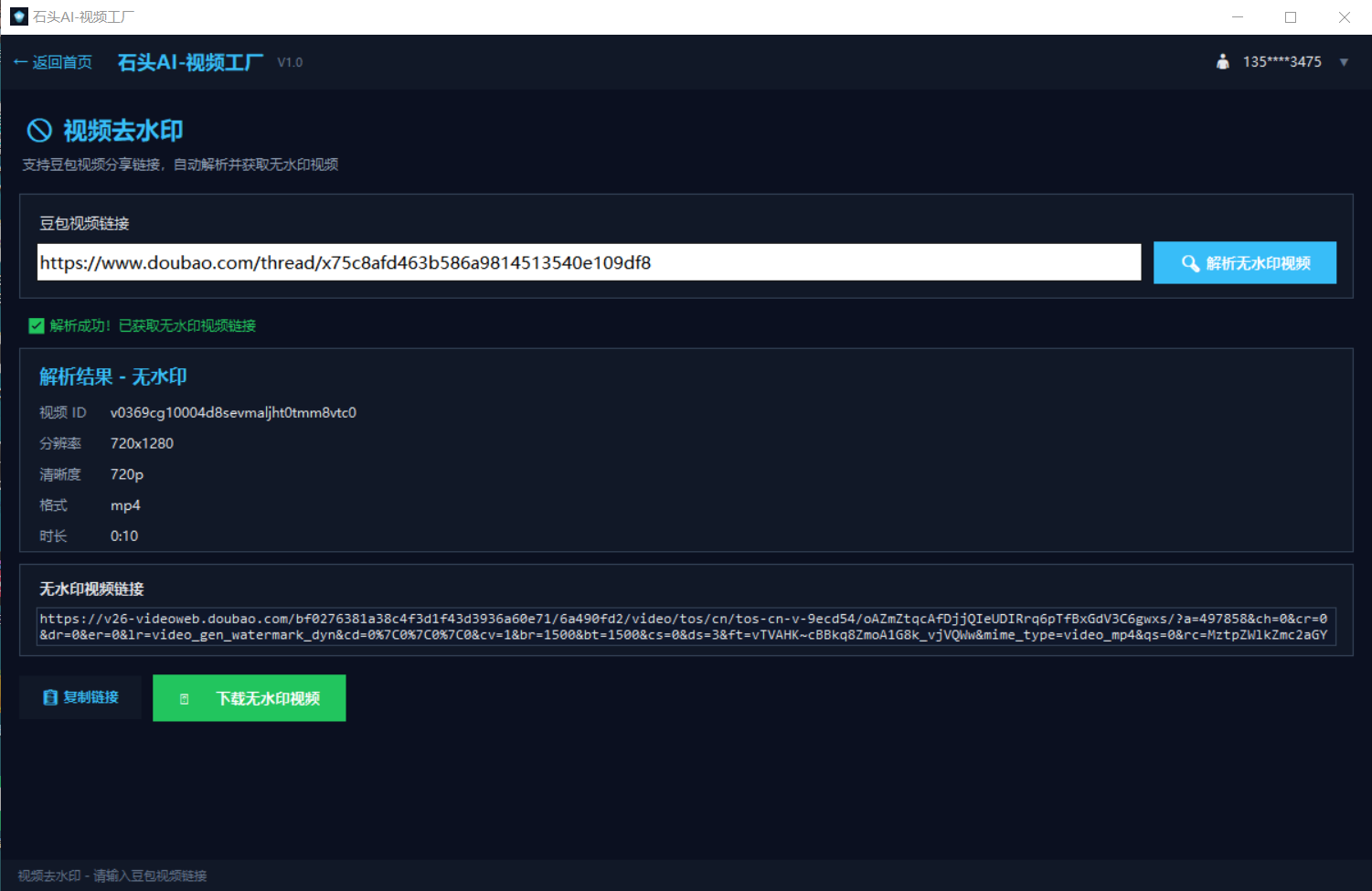Viewport: 1372px width, 891px height.
Task: Click the quality value 720p
Action: (x=127, y=475)
